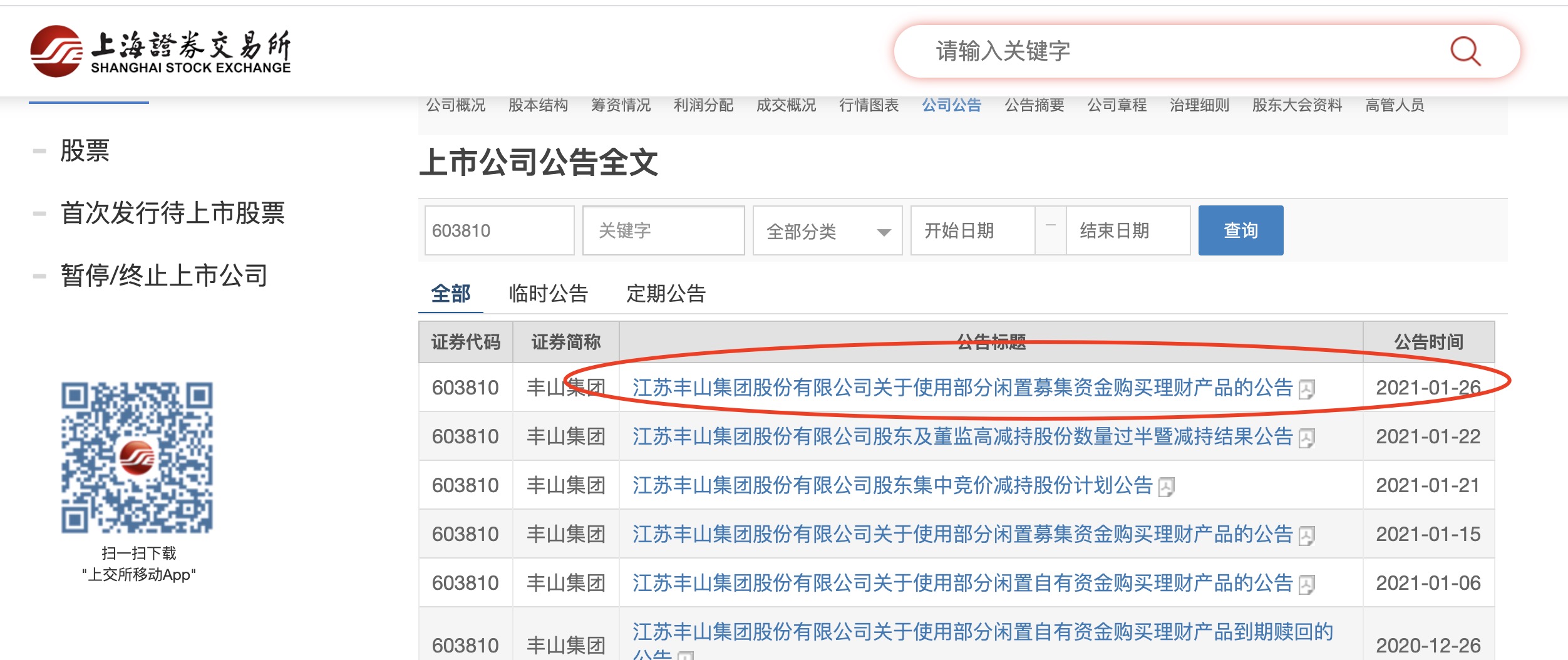1568x660 pixels.
Task: Open PDF icon for 2021-01-06 announcement
Action: [x=1306, y=585]
